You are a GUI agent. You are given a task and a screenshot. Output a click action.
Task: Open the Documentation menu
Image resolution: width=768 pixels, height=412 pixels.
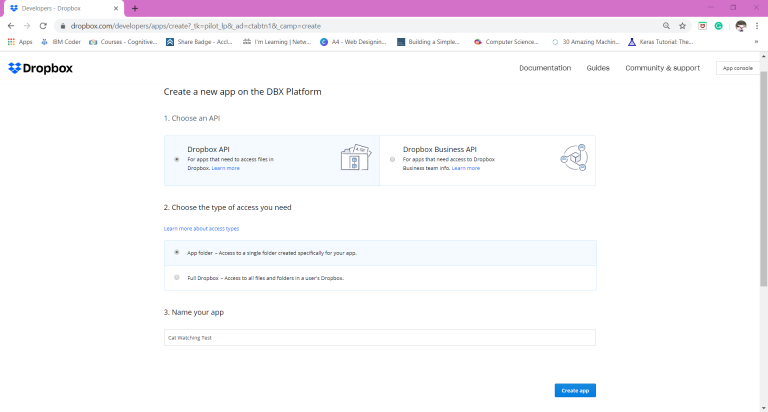click(545, 68)
